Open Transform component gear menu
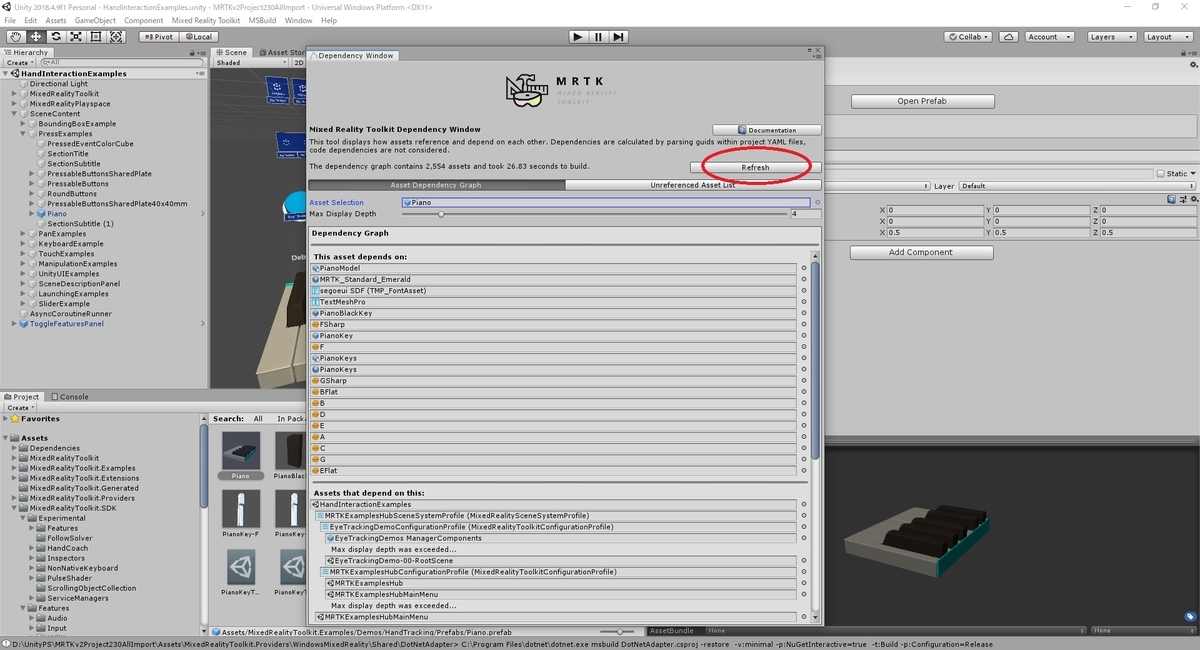1200x650 pixels. pyautogui.click(x=1193, y=199)
